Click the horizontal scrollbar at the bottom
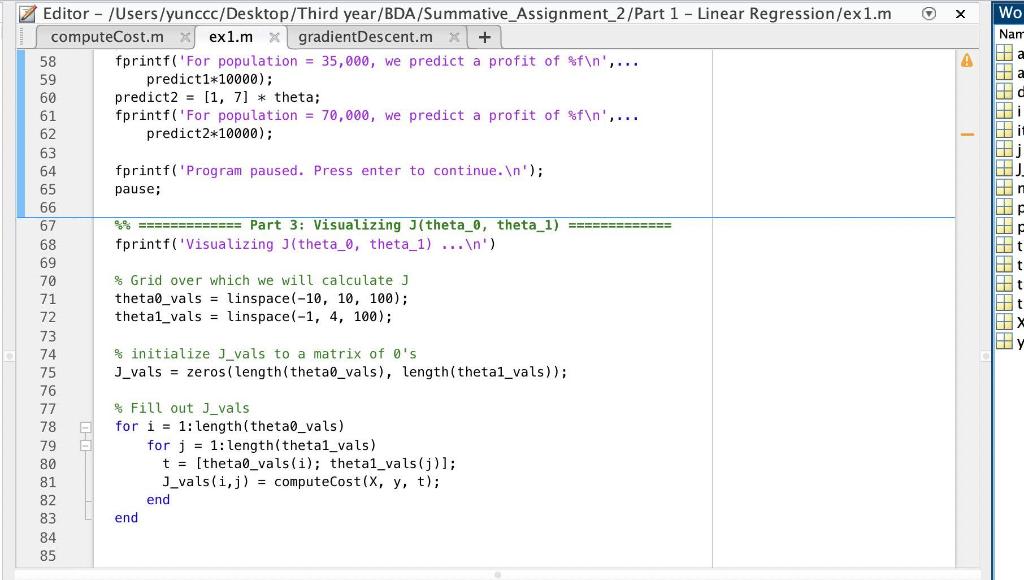 [497, 573]
